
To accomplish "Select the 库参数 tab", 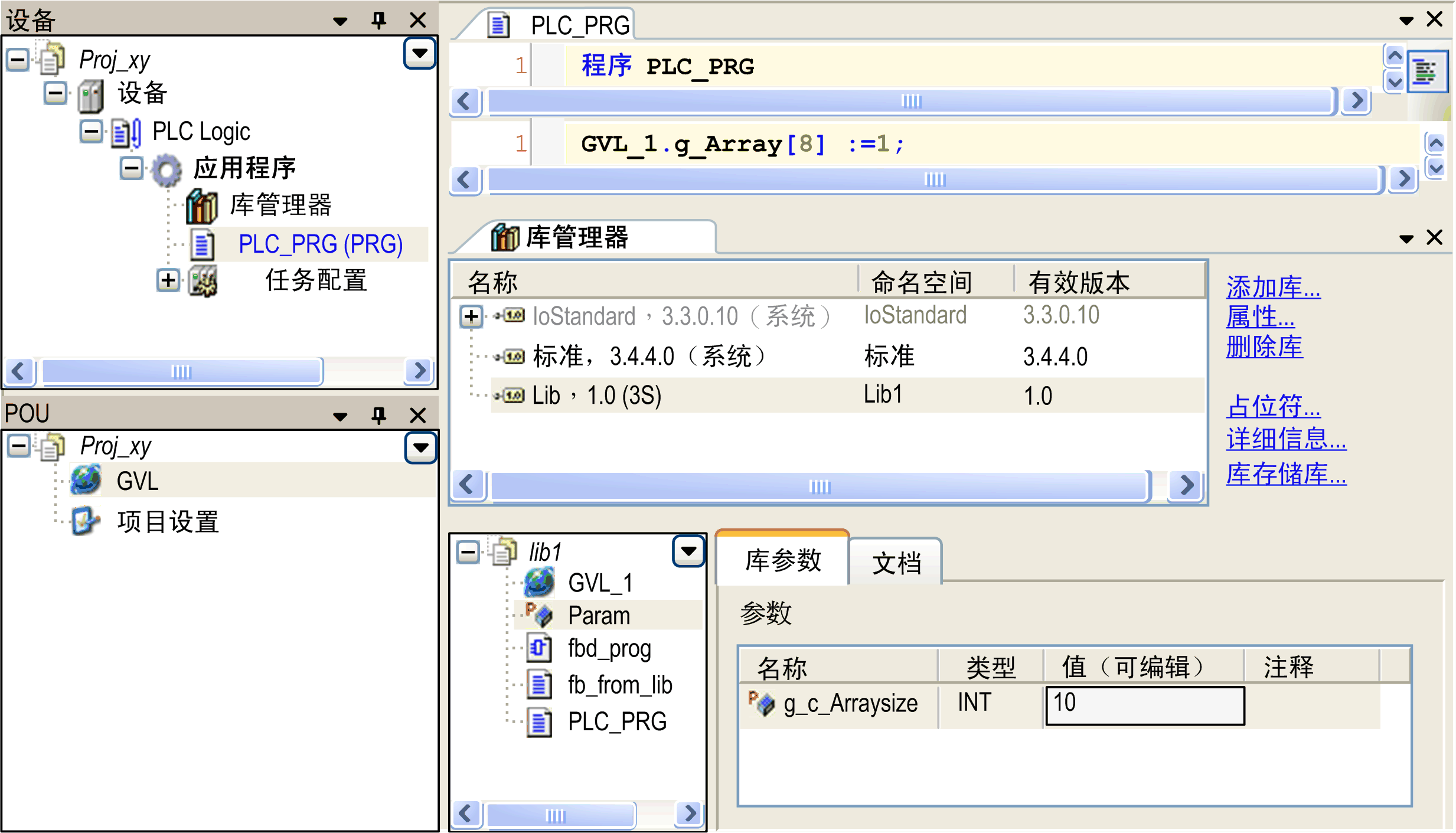I will coord(783,560).
